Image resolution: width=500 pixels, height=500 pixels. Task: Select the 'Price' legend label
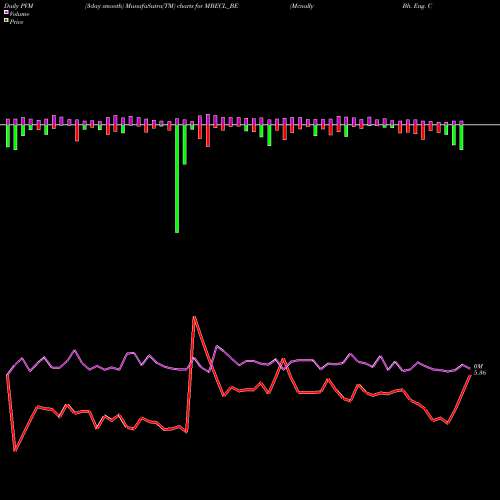click(16, 22)
